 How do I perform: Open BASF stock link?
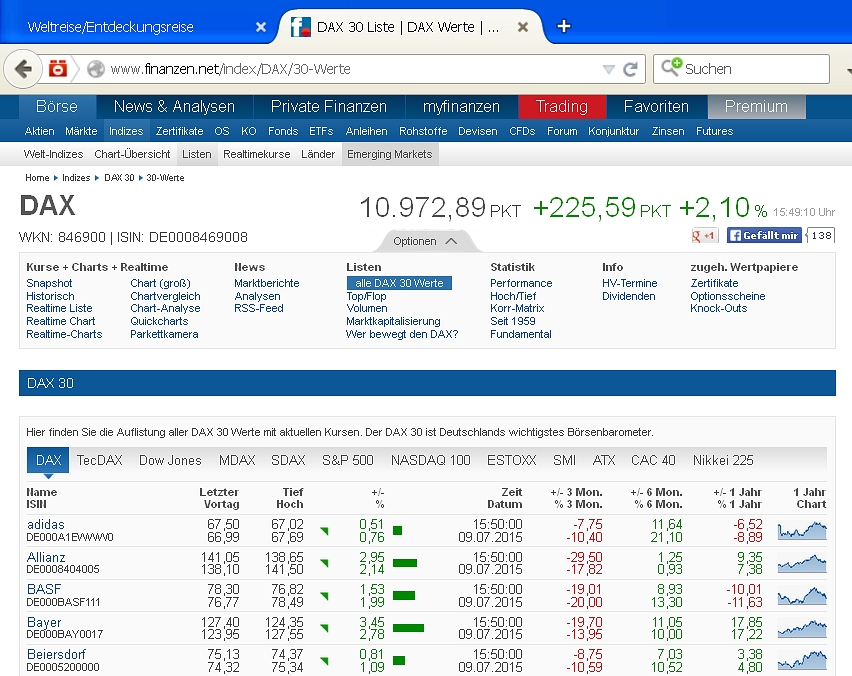pyautogui.click(x=44, y=589)
